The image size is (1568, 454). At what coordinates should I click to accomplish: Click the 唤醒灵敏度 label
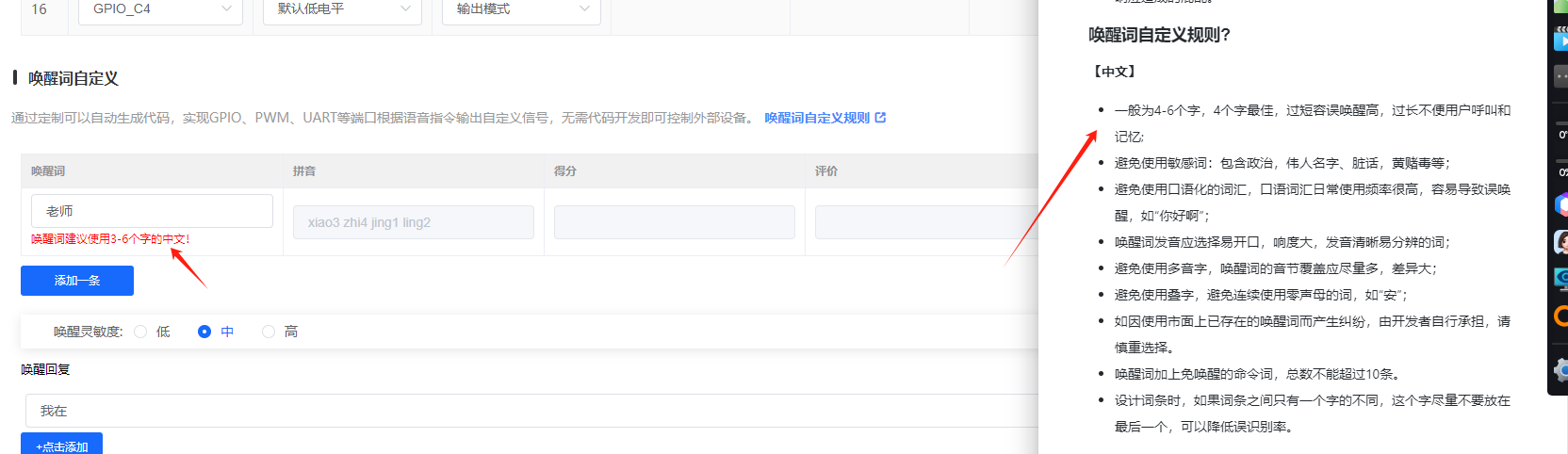(x=88, y=332)
